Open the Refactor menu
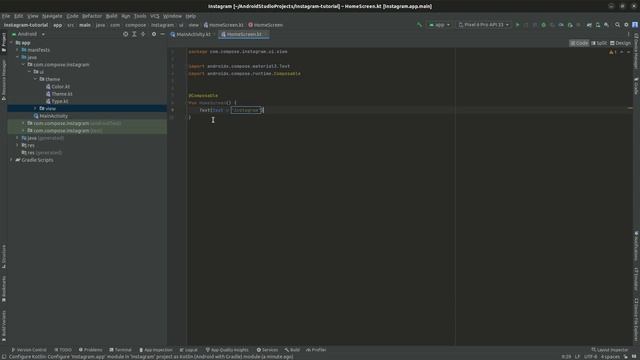 (x=92, y=16)
